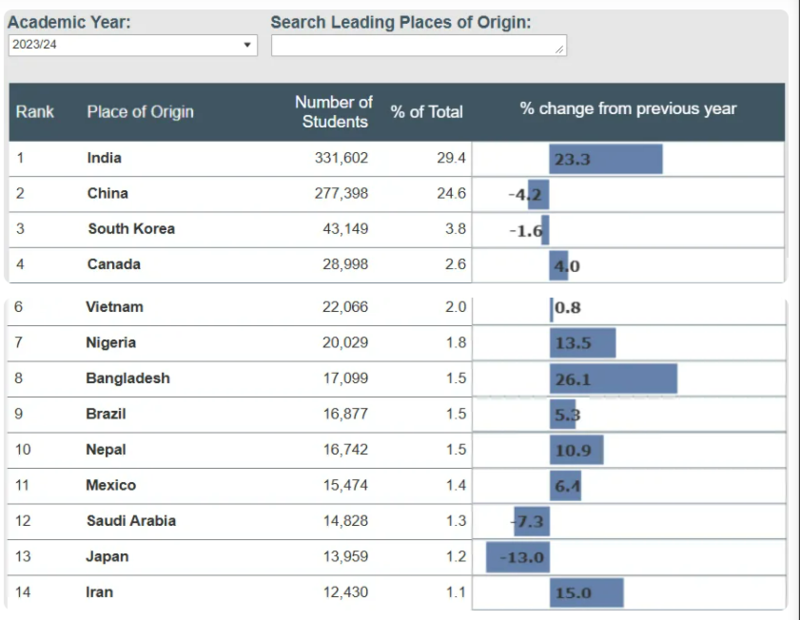Click Iran's 15.0 percent change bar

[x=586, y=593]
